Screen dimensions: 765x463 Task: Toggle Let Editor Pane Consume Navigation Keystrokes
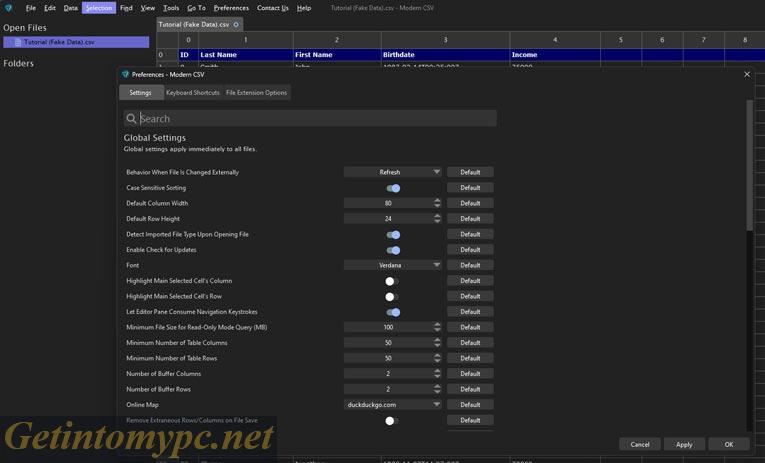click(x=393, y=312)
